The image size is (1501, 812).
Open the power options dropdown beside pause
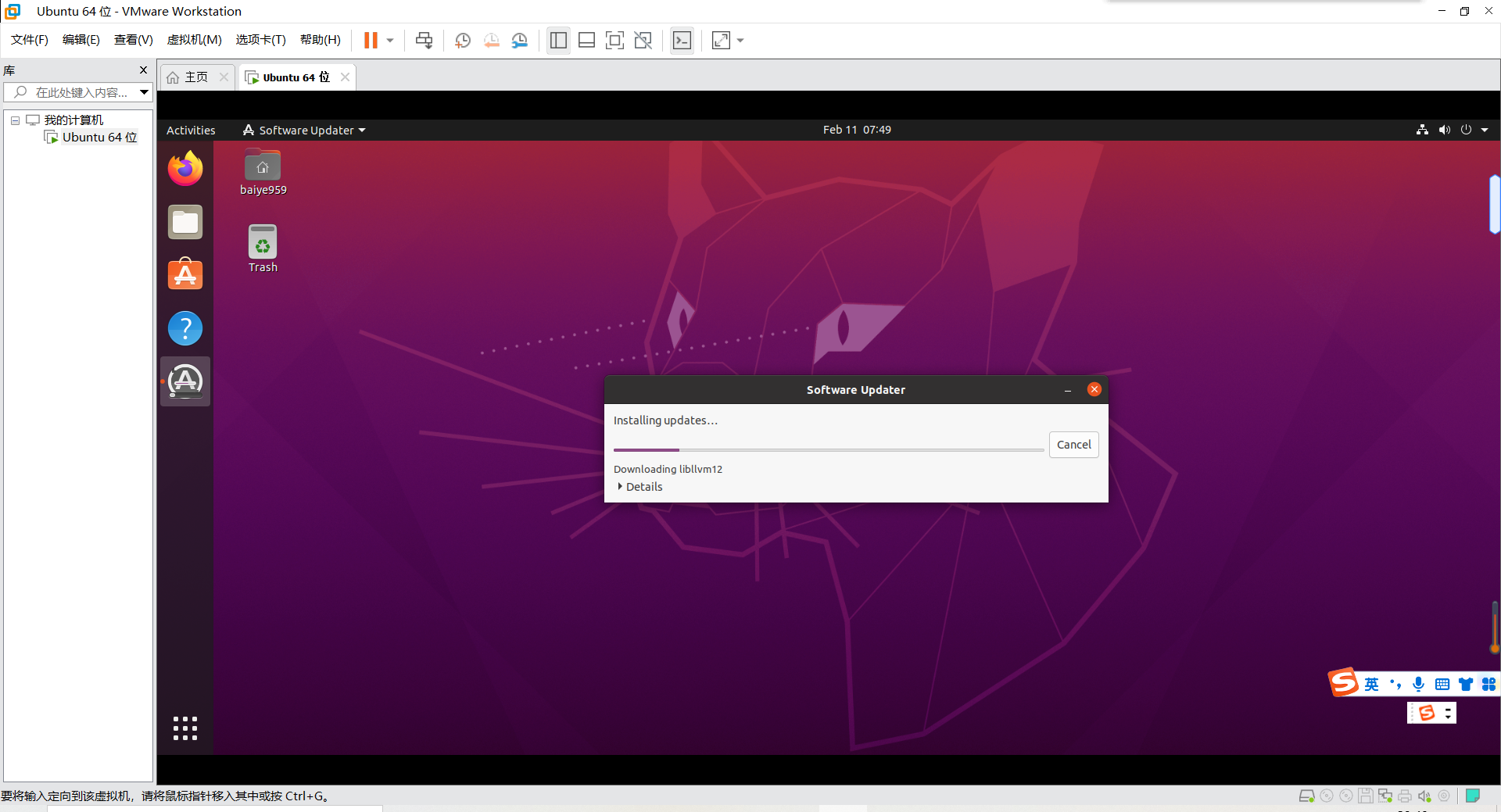[x=390, y=40]
